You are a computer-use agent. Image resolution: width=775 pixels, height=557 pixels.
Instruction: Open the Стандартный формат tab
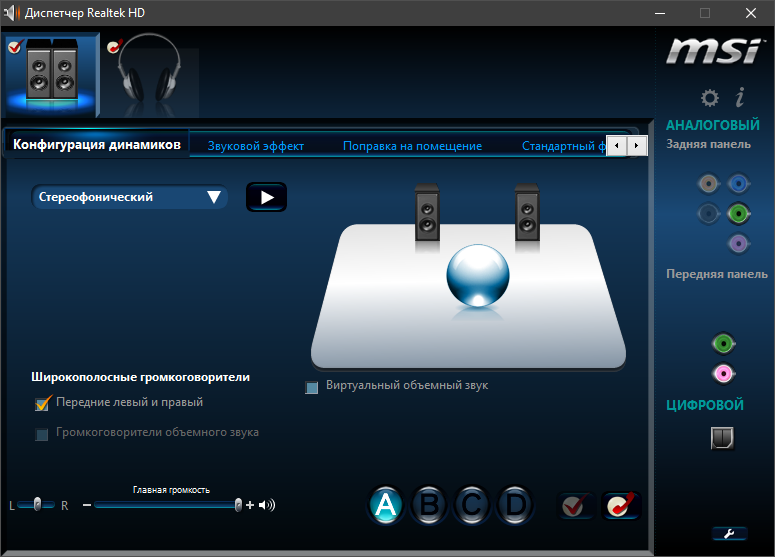pyautogui.click(x=563, y=146)
